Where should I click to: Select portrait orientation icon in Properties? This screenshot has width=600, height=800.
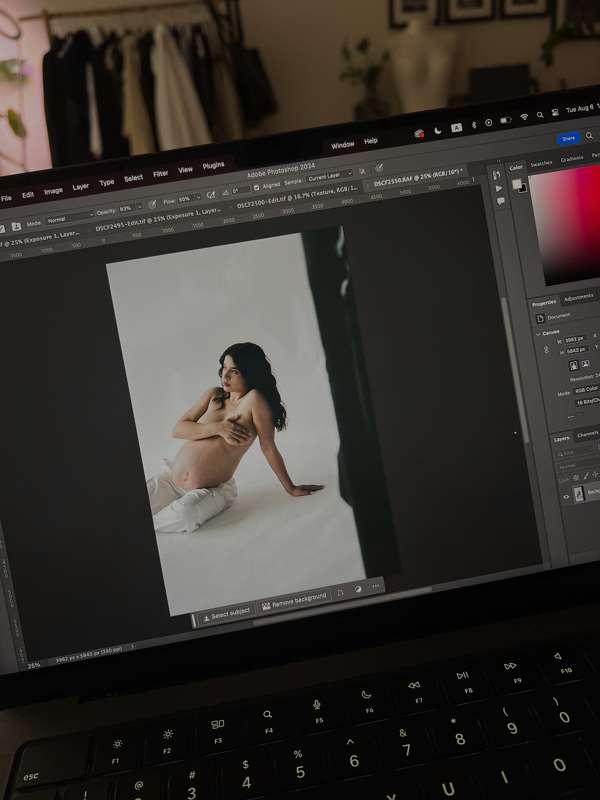(574, 365)
